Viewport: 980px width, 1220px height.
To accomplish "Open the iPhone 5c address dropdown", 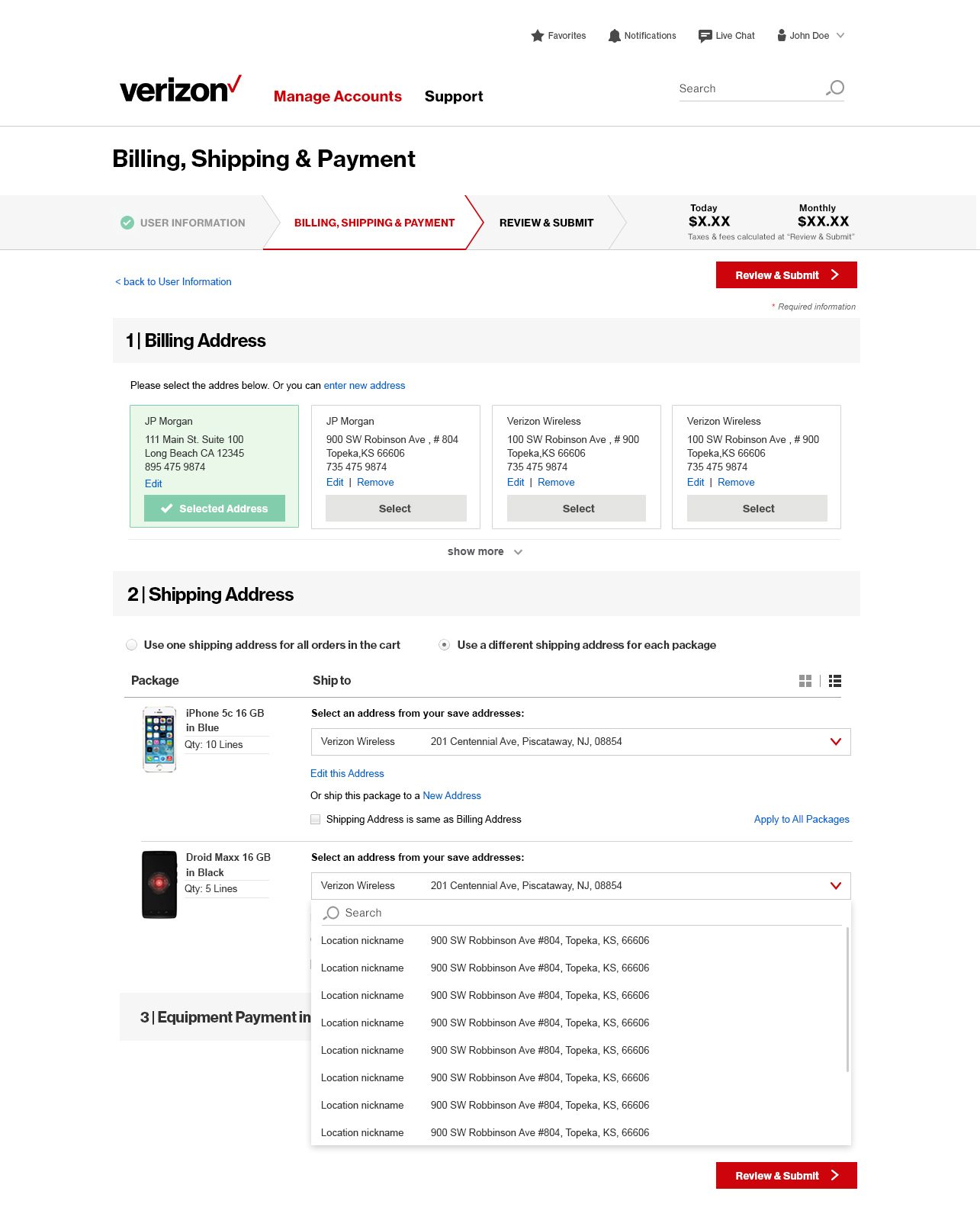I will point(581,742).
